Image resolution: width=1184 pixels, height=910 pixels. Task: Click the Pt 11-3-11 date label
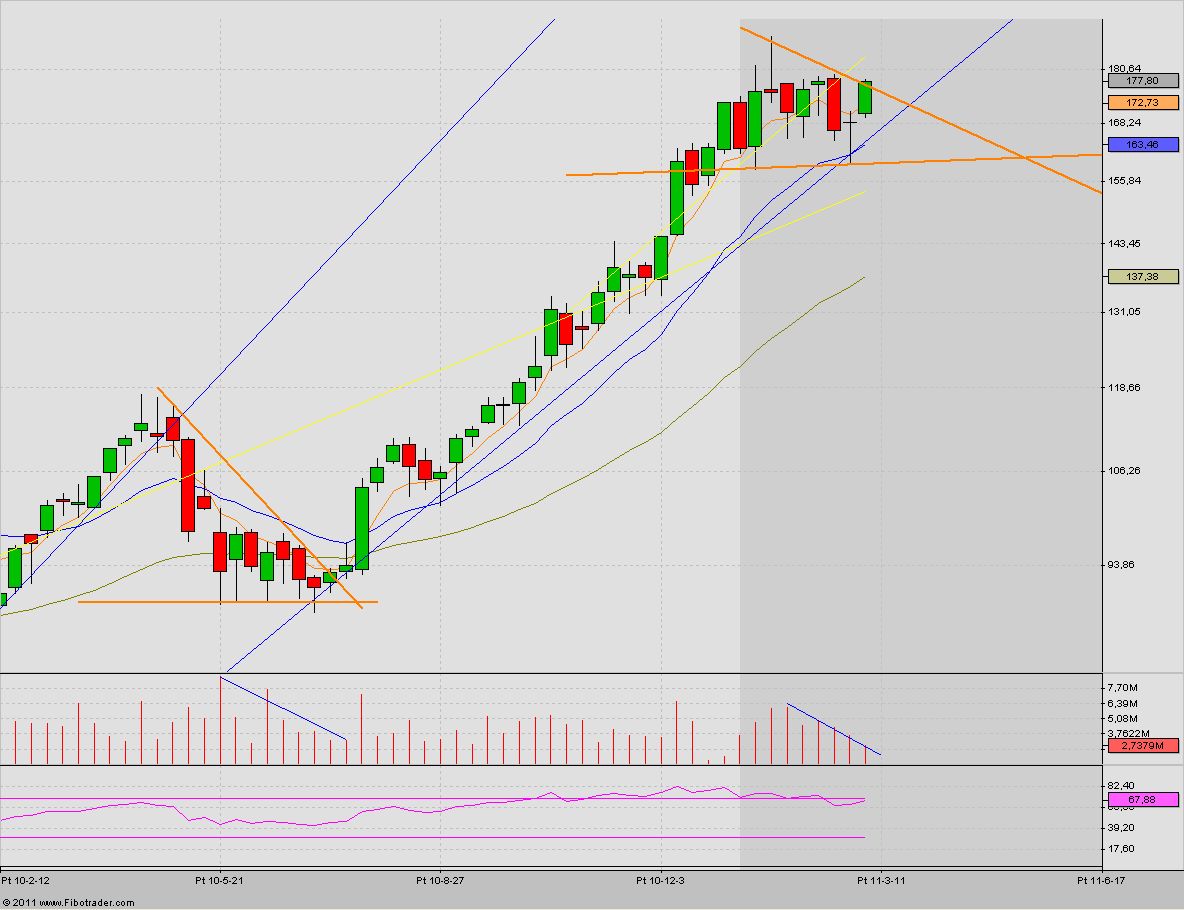[881, 880]
